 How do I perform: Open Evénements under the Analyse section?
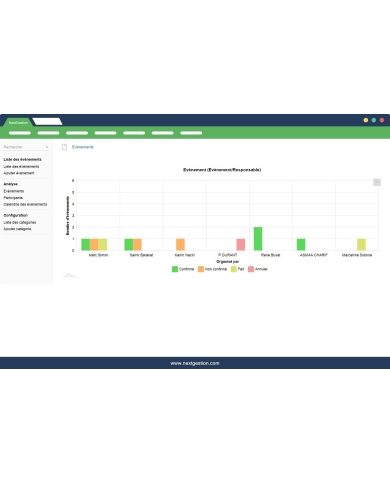coord(14,191)
